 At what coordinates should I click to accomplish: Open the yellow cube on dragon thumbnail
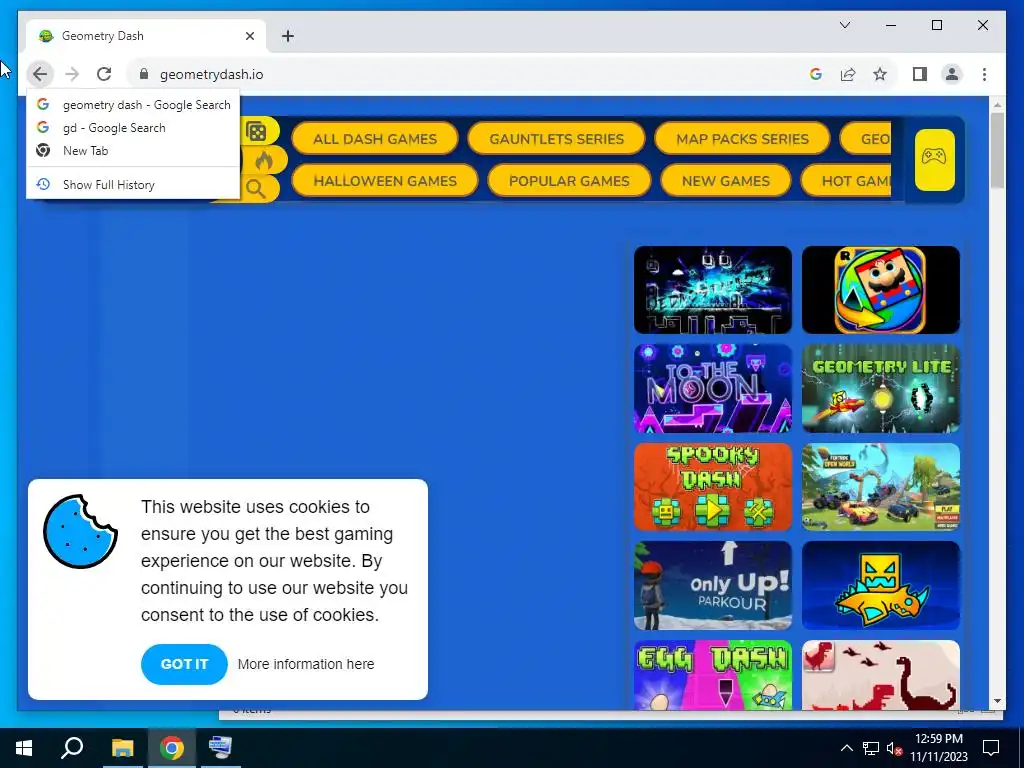click(x=880, y=585)
